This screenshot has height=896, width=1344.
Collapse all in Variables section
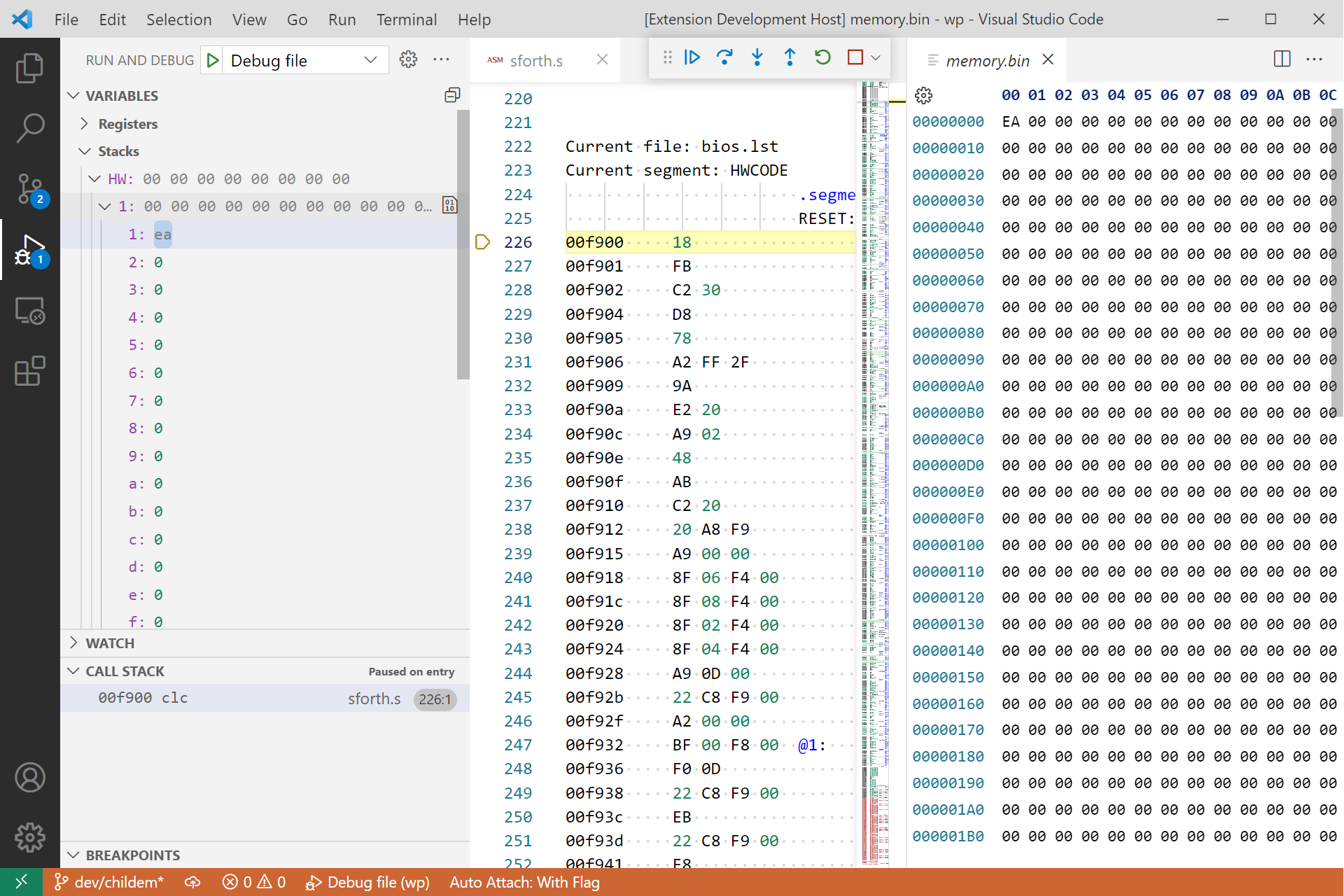point(452,95)
